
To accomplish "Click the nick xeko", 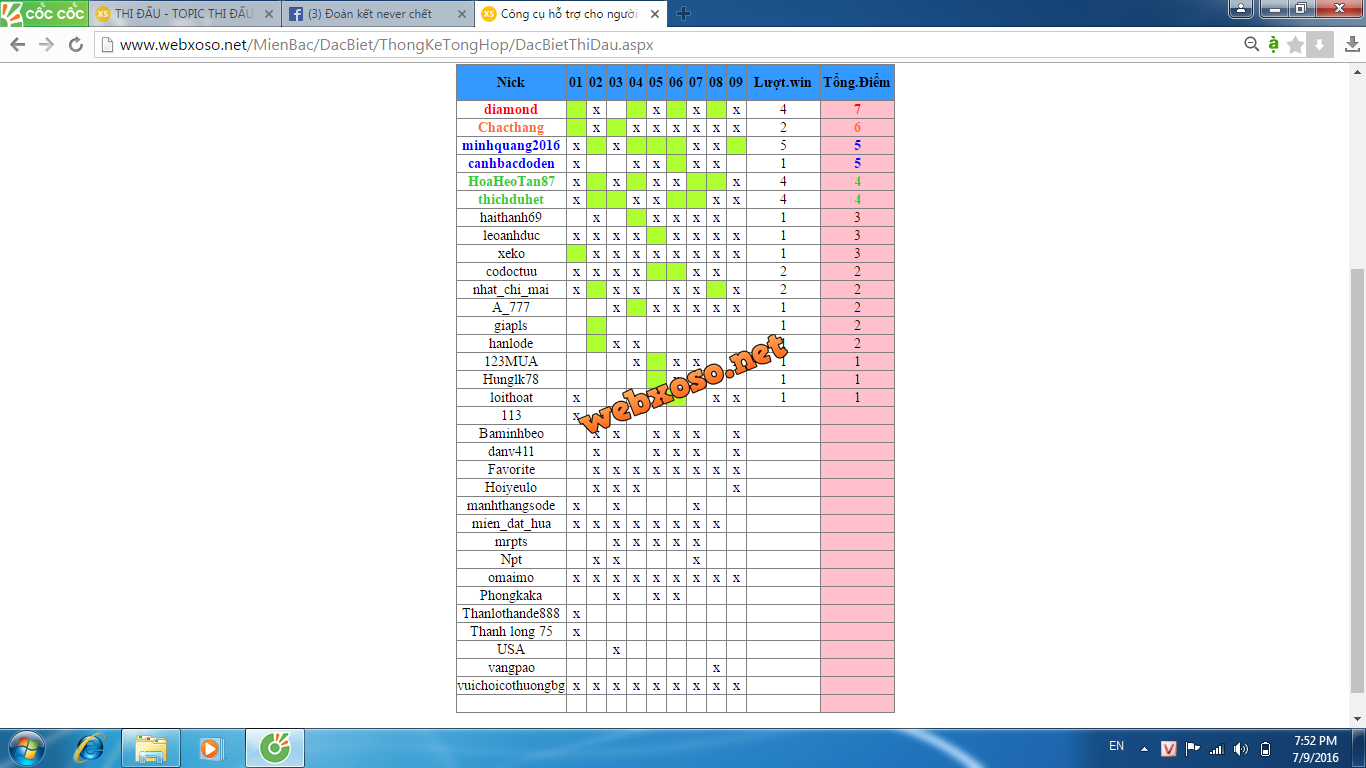I will pyautogui.click(x=511, y=254).
